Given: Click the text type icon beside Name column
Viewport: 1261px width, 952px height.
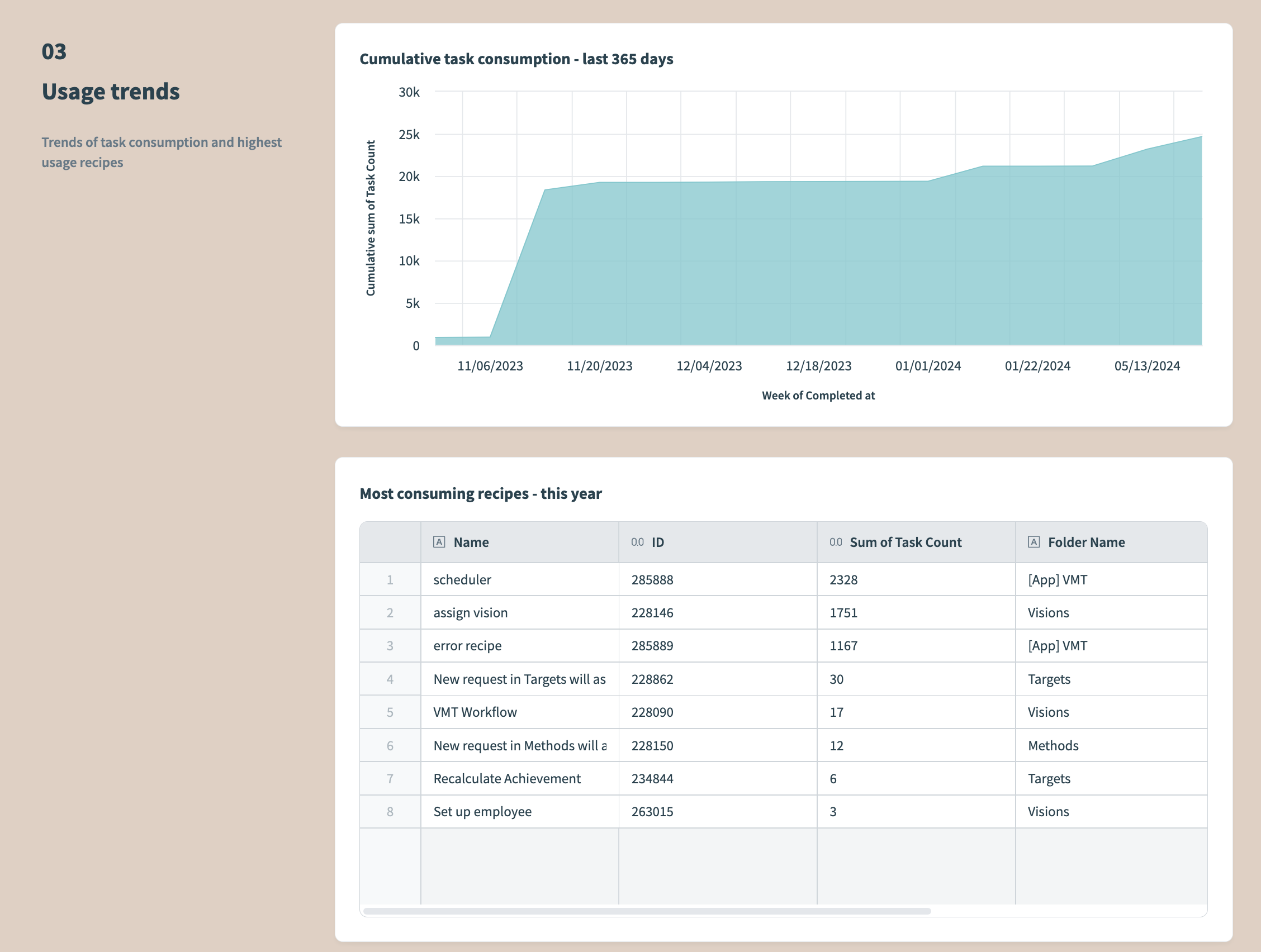Looking at the screenshot, I should point(439,542).
